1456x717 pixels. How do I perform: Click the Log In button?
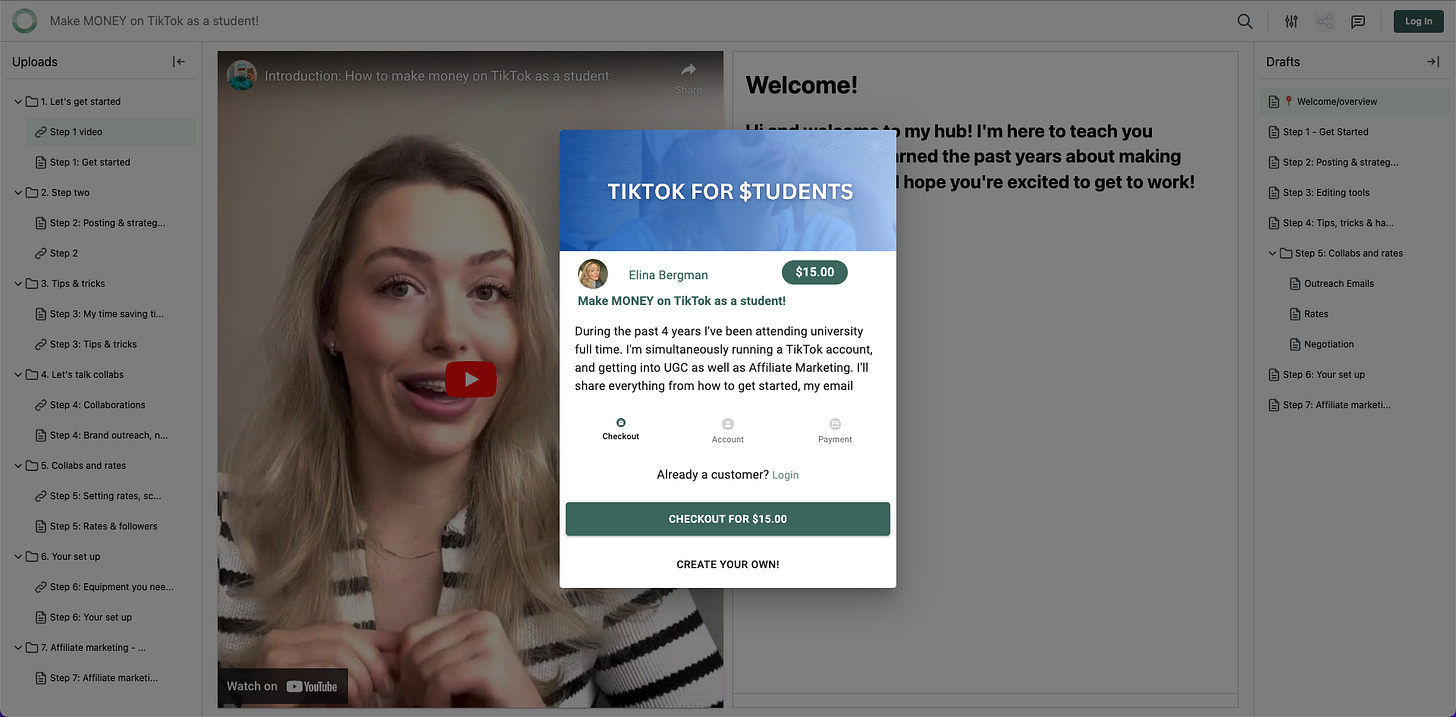pos(1418,21)
